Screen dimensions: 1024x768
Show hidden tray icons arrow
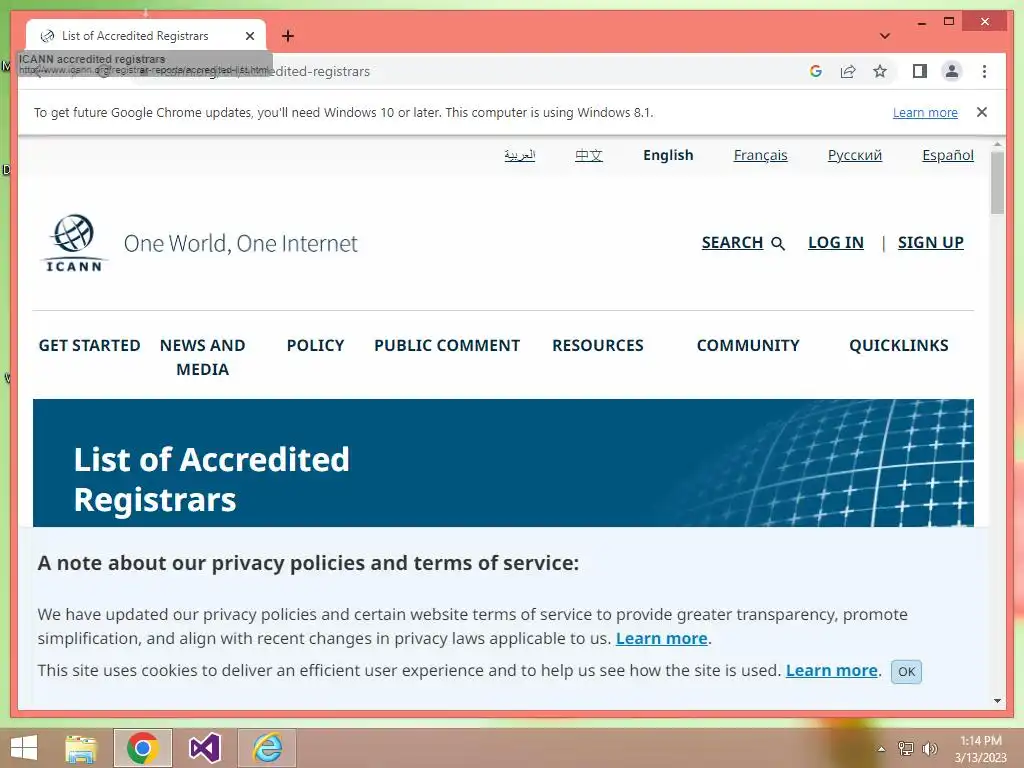click(881, 748)
